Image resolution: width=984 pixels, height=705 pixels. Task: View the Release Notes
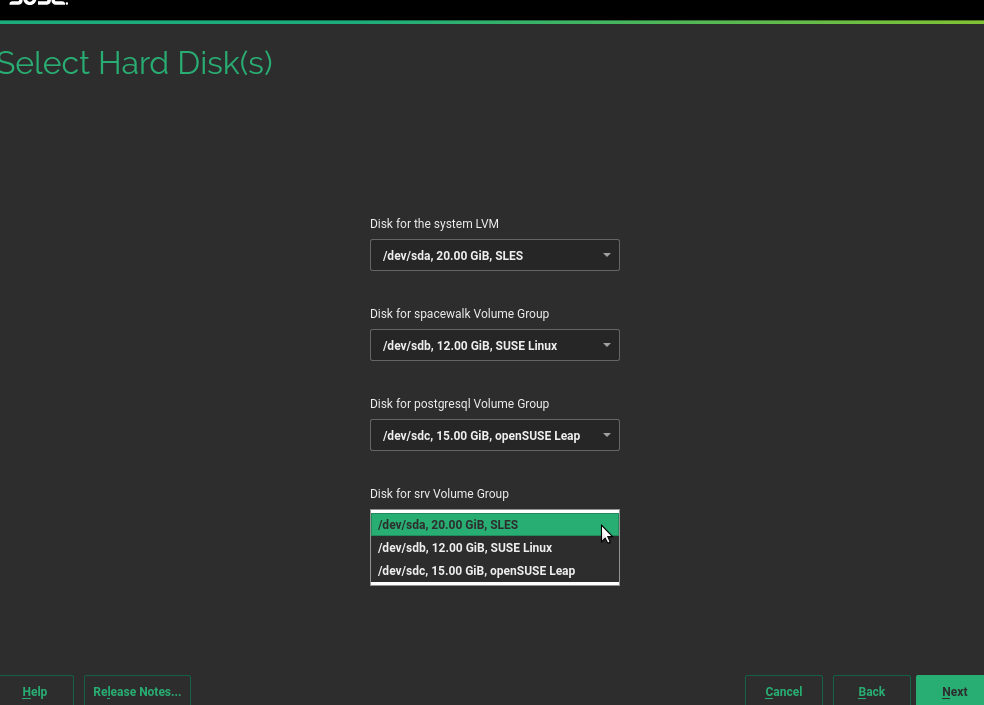137,691
